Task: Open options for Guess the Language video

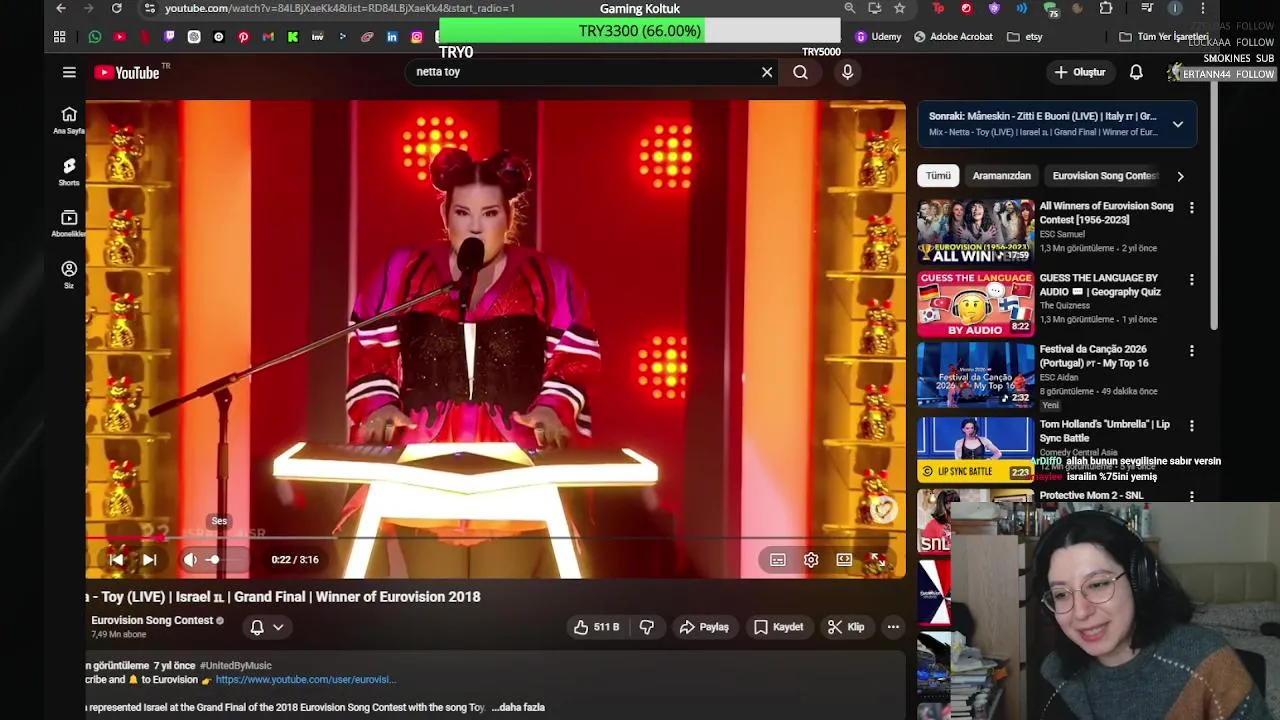Action: (x=1191, y=279)
